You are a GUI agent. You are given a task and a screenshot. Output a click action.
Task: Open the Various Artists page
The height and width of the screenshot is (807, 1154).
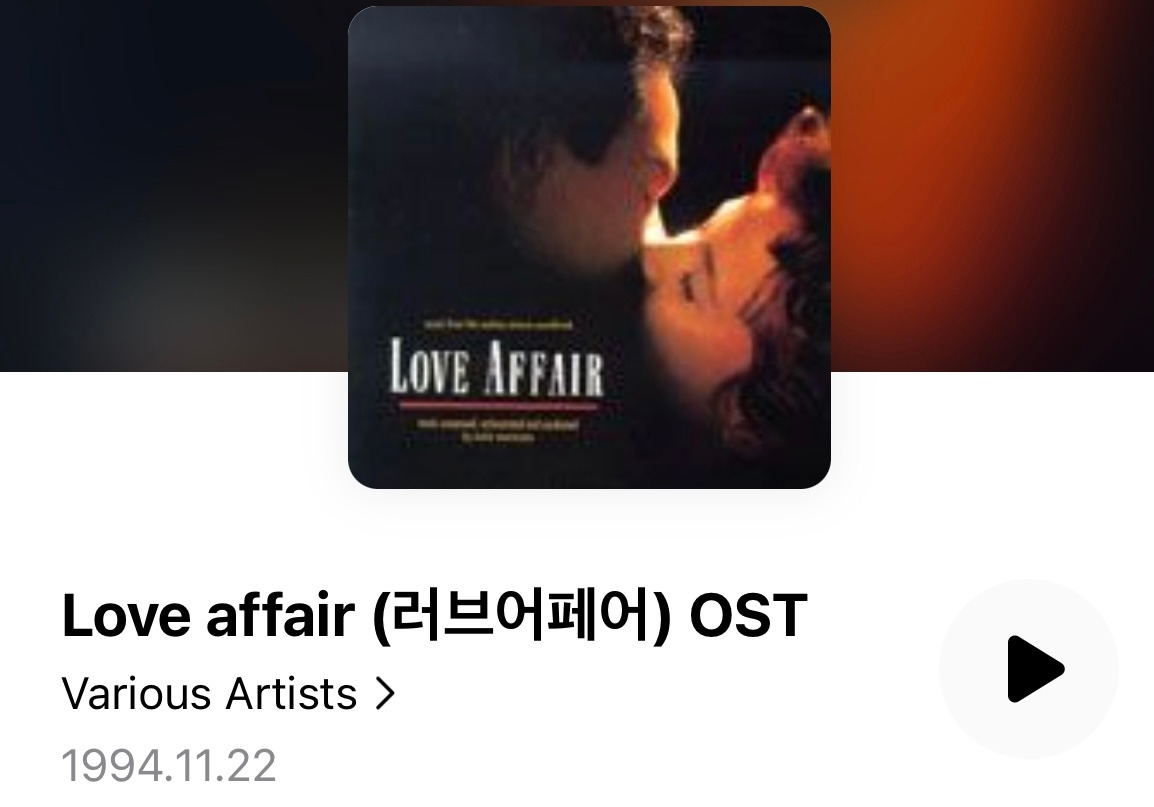(229, 694)
